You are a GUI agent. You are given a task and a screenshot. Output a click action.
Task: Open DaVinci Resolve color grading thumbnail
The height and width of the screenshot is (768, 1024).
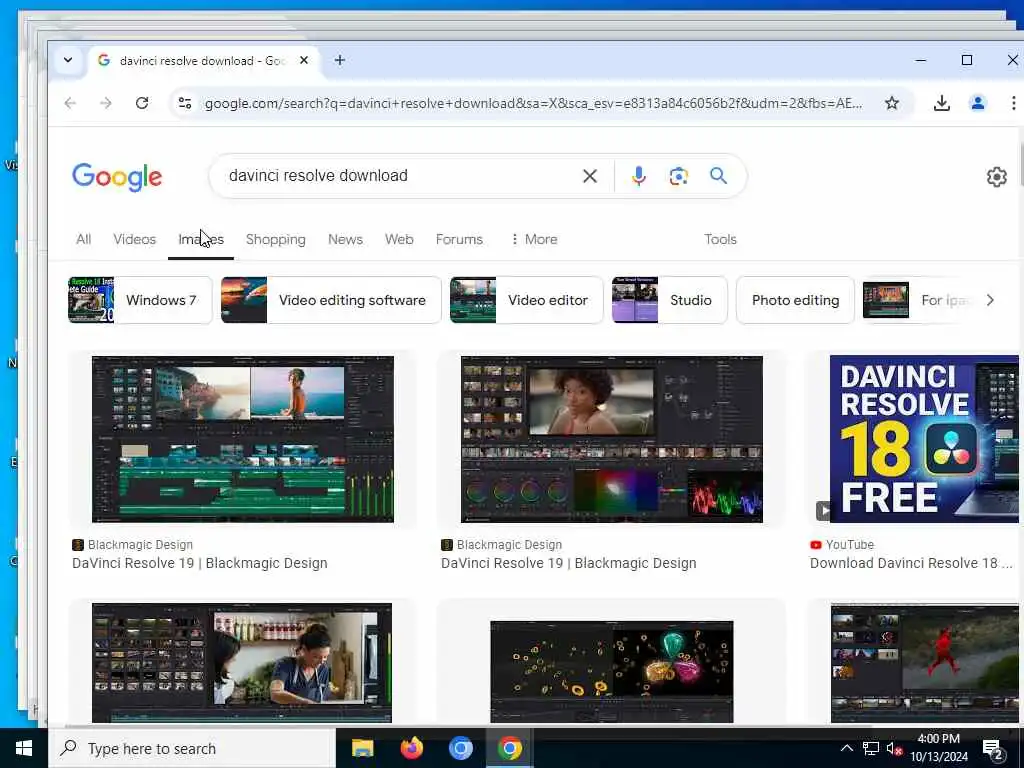(x=612, y=439)
